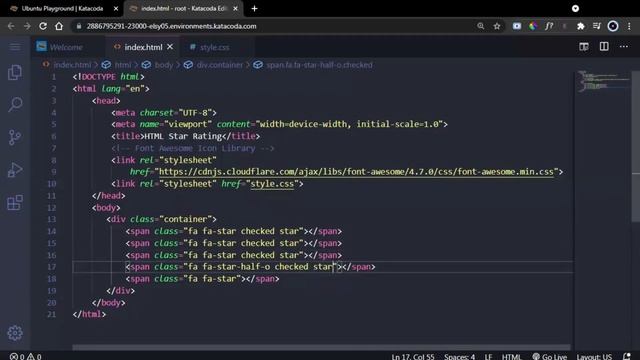Click the colorful extension icon in browser toolbar
Image resolution: width=640 pixels, height=360 pixels.
click(533, 26)
